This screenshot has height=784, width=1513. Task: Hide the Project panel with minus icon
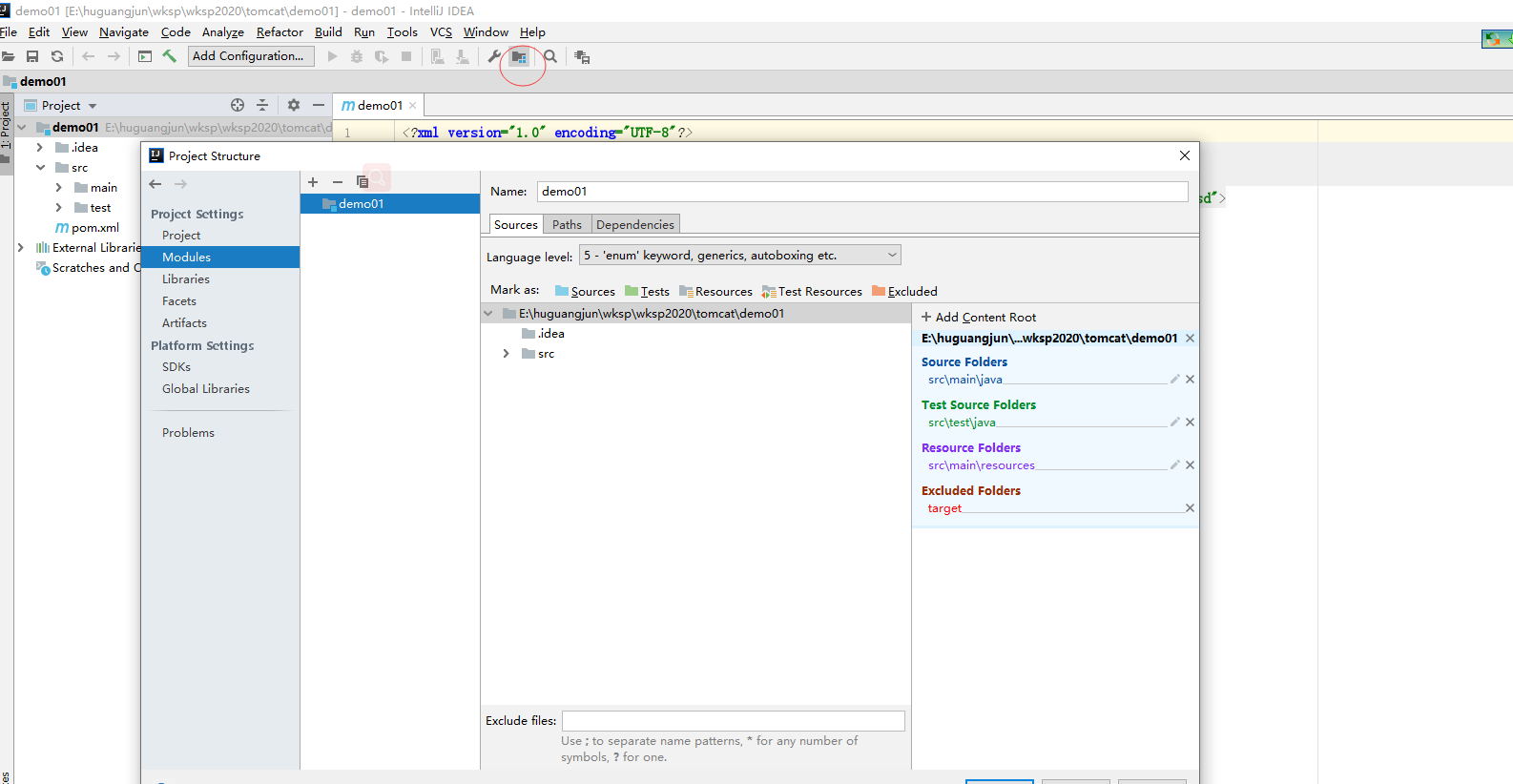click(319, 105)
